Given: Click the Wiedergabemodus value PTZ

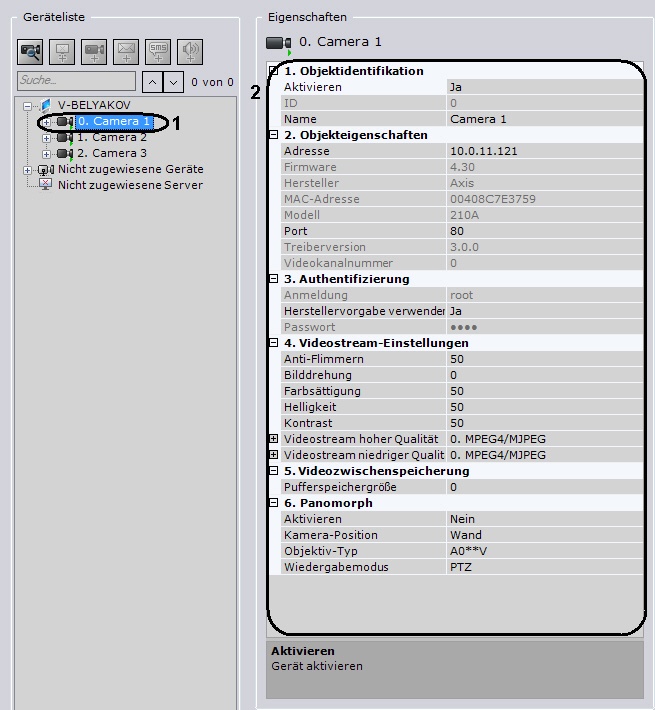Looking at the screenshot, I should click(x=545, y=567).
